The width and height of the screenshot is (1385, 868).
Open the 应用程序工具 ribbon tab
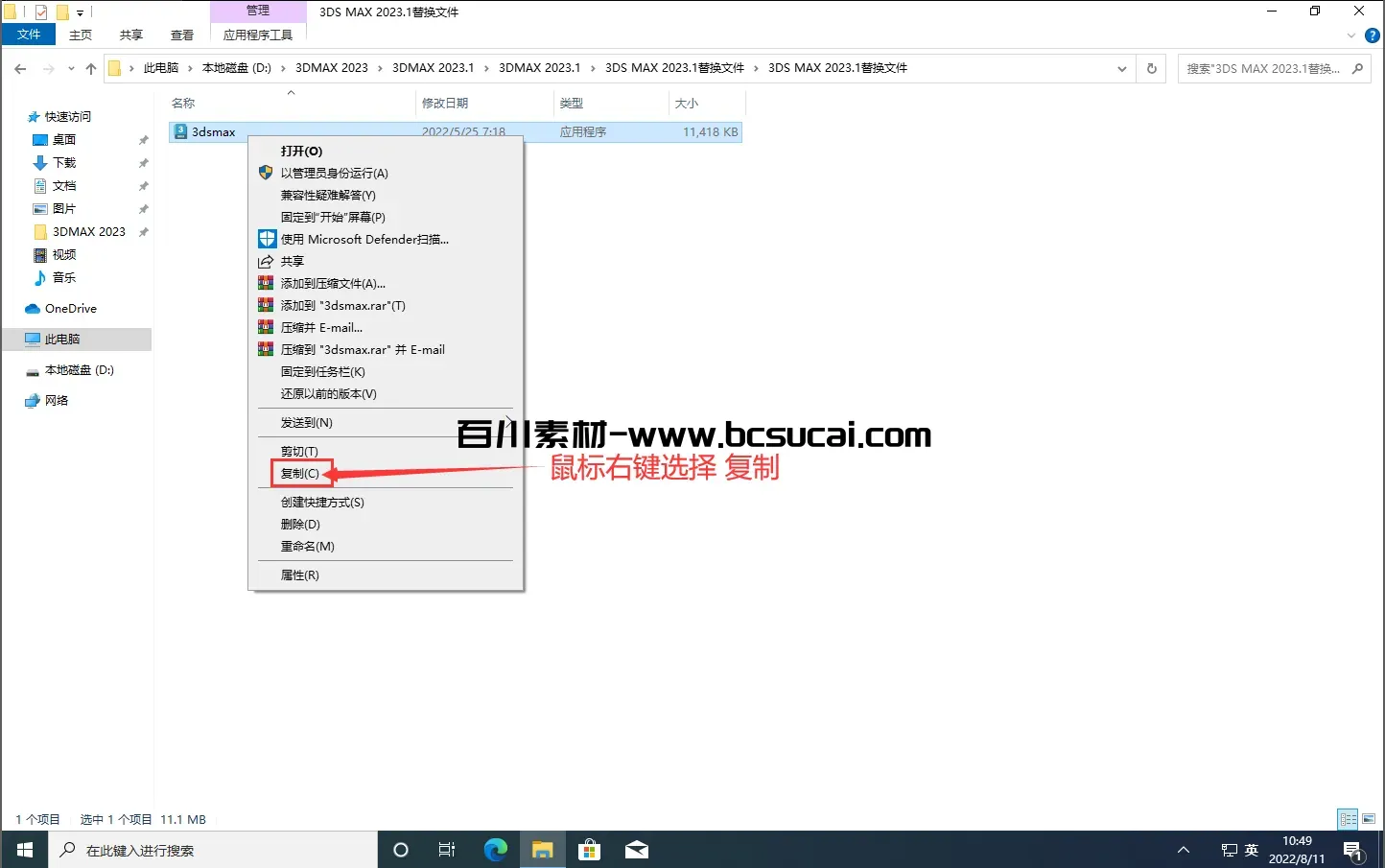point(258,35)
